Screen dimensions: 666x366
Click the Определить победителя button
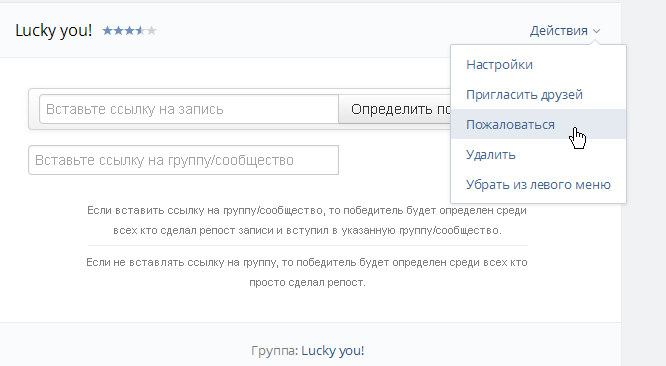pos(395,109)
